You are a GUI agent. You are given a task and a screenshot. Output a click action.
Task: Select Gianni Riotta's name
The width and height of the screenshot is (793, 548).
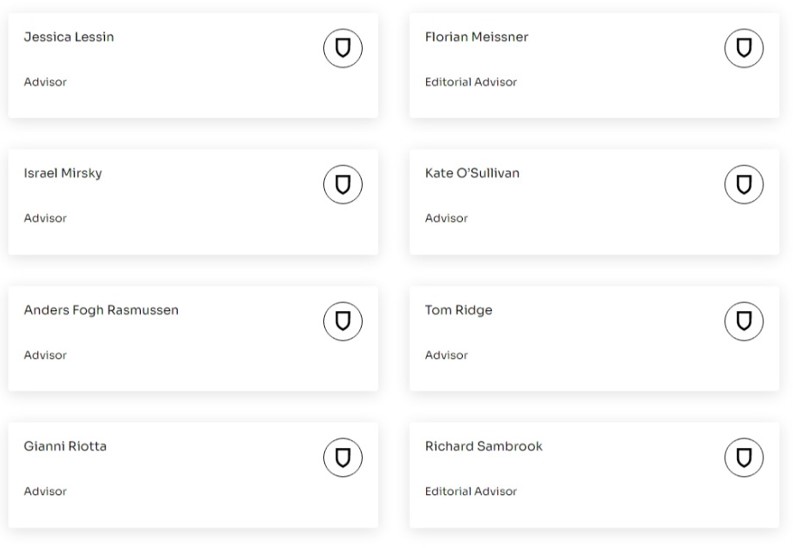click(65, 446)
